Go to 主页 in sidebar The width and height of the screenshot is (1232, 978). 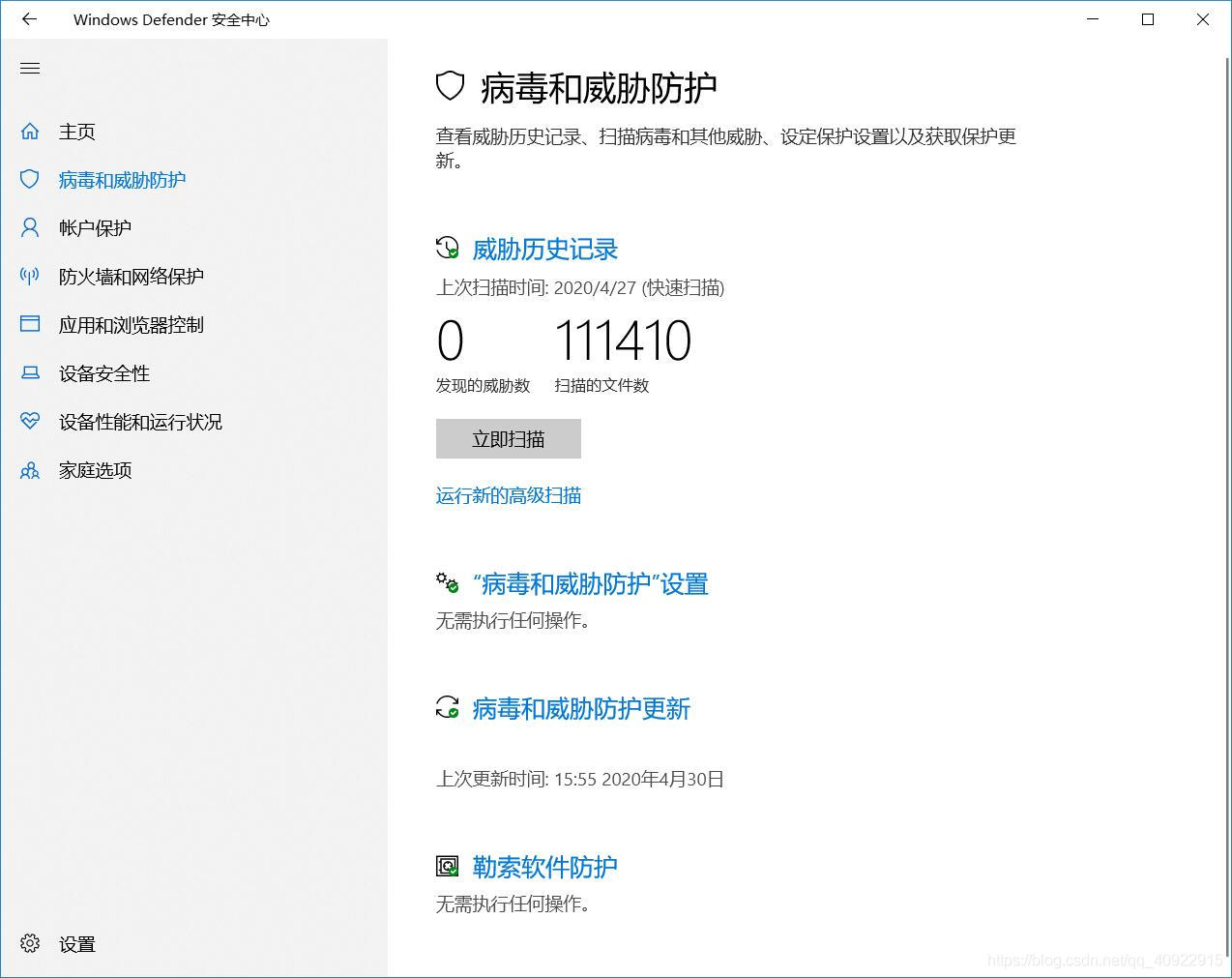[77, 132]
